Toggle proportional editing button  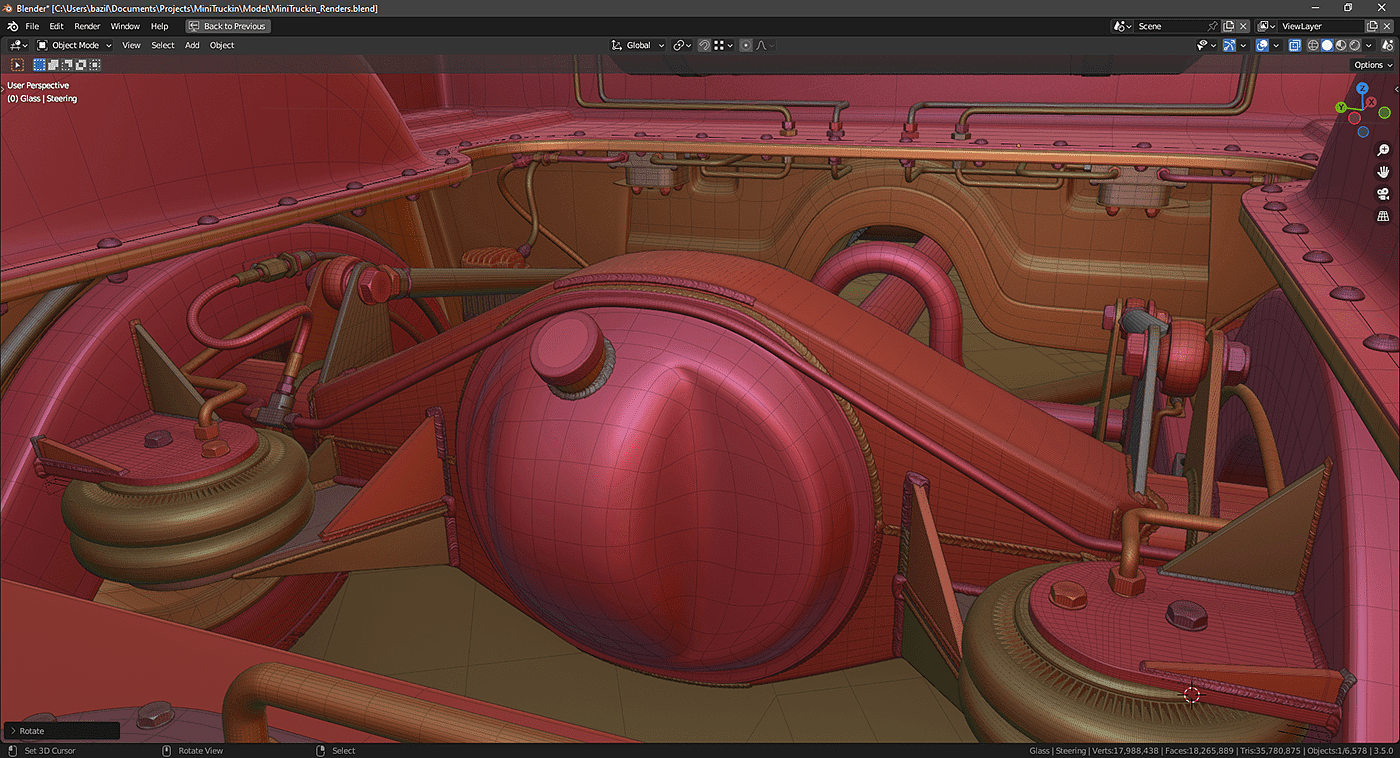pyautogui.click(x=746, y=45)
